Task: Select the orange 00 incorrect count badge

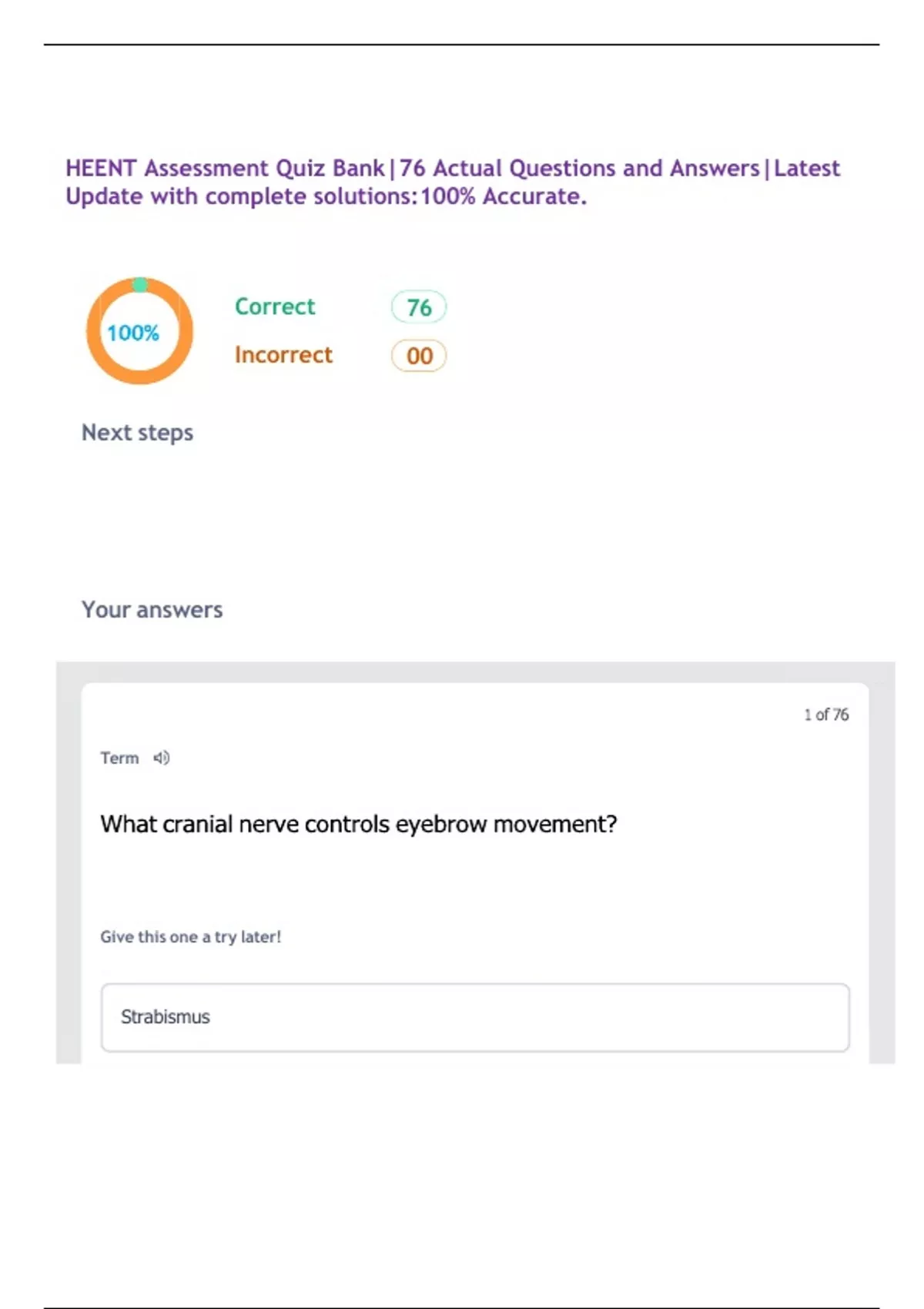Action: pyautogui.click(x=419, y=356)
